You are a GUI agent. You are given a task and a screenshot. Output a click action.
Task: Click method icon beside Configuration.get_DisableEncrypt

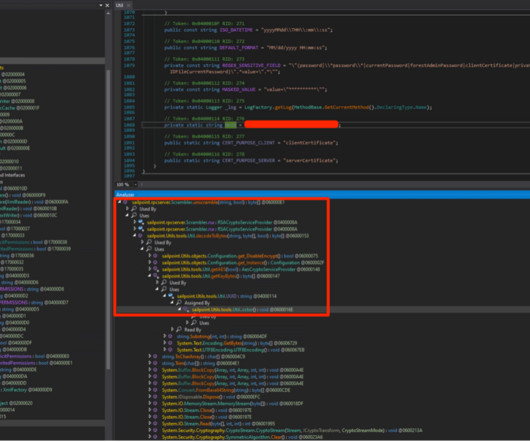click(155, 256)
